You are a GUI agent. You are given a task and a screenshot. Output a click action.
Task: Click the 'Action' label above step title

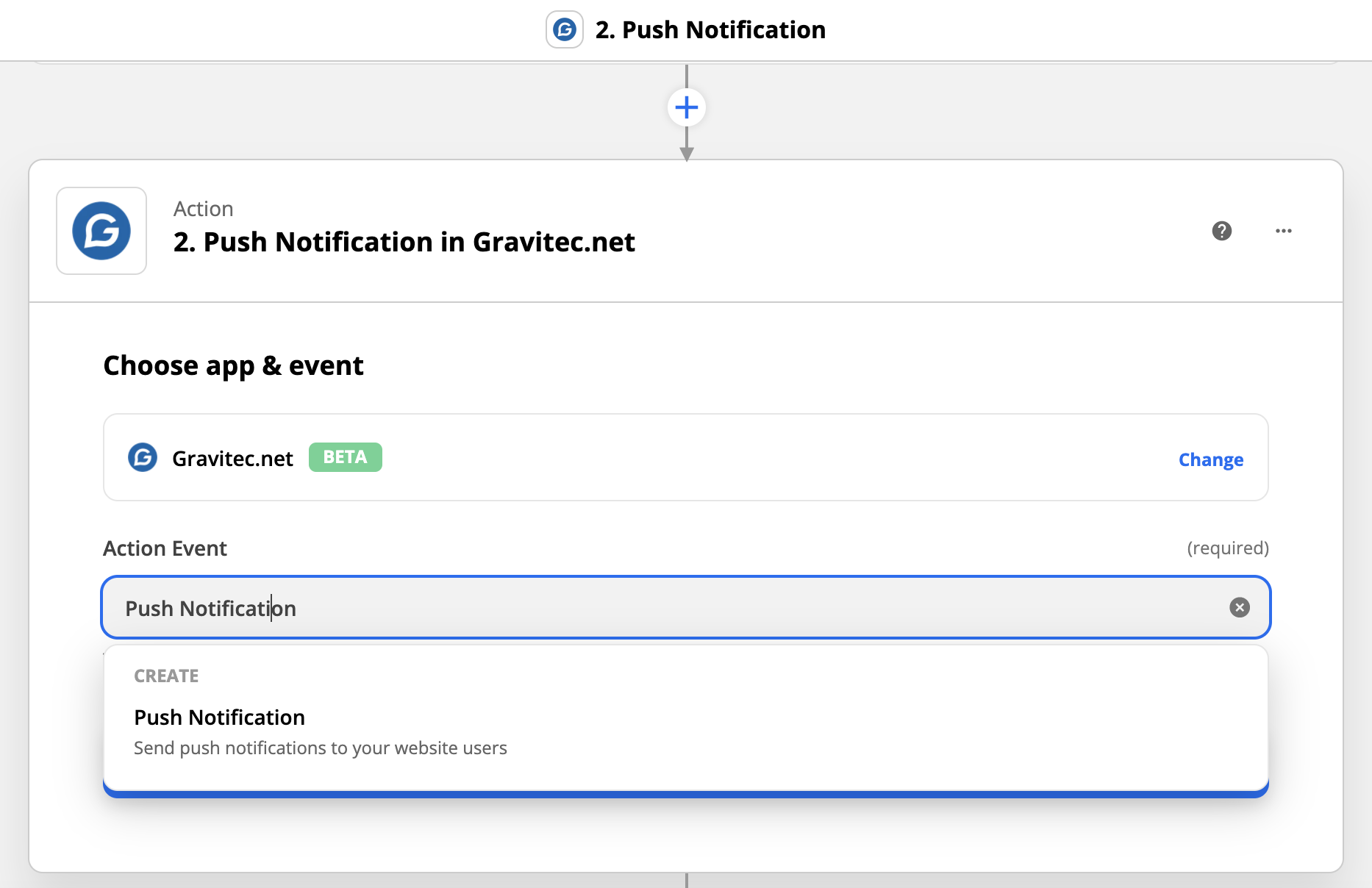click(204, 209)
